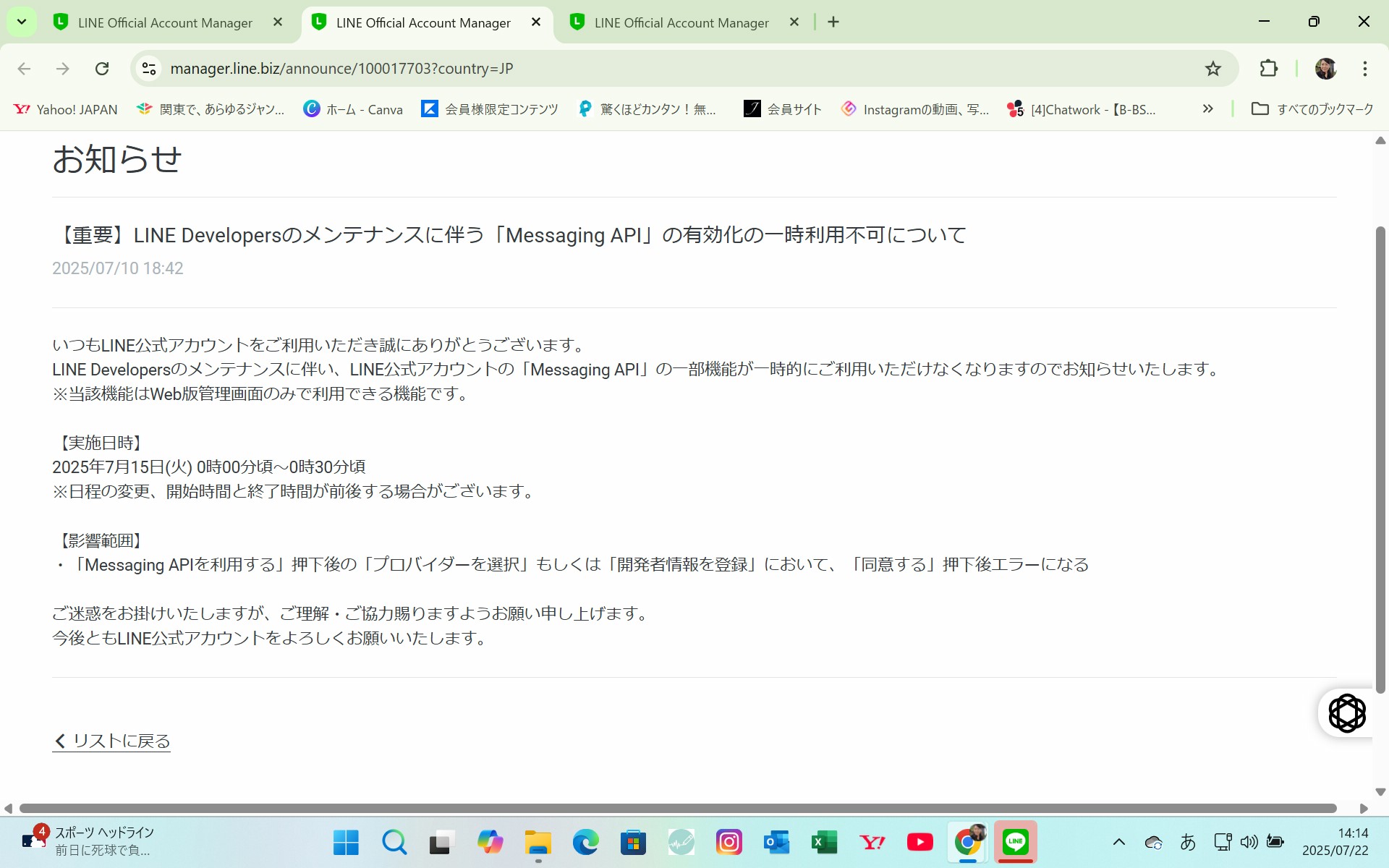Open the '[4]Chatwork' bookmark
The width and height of the screenshot is (1389, 868).
pos(1082,109)
